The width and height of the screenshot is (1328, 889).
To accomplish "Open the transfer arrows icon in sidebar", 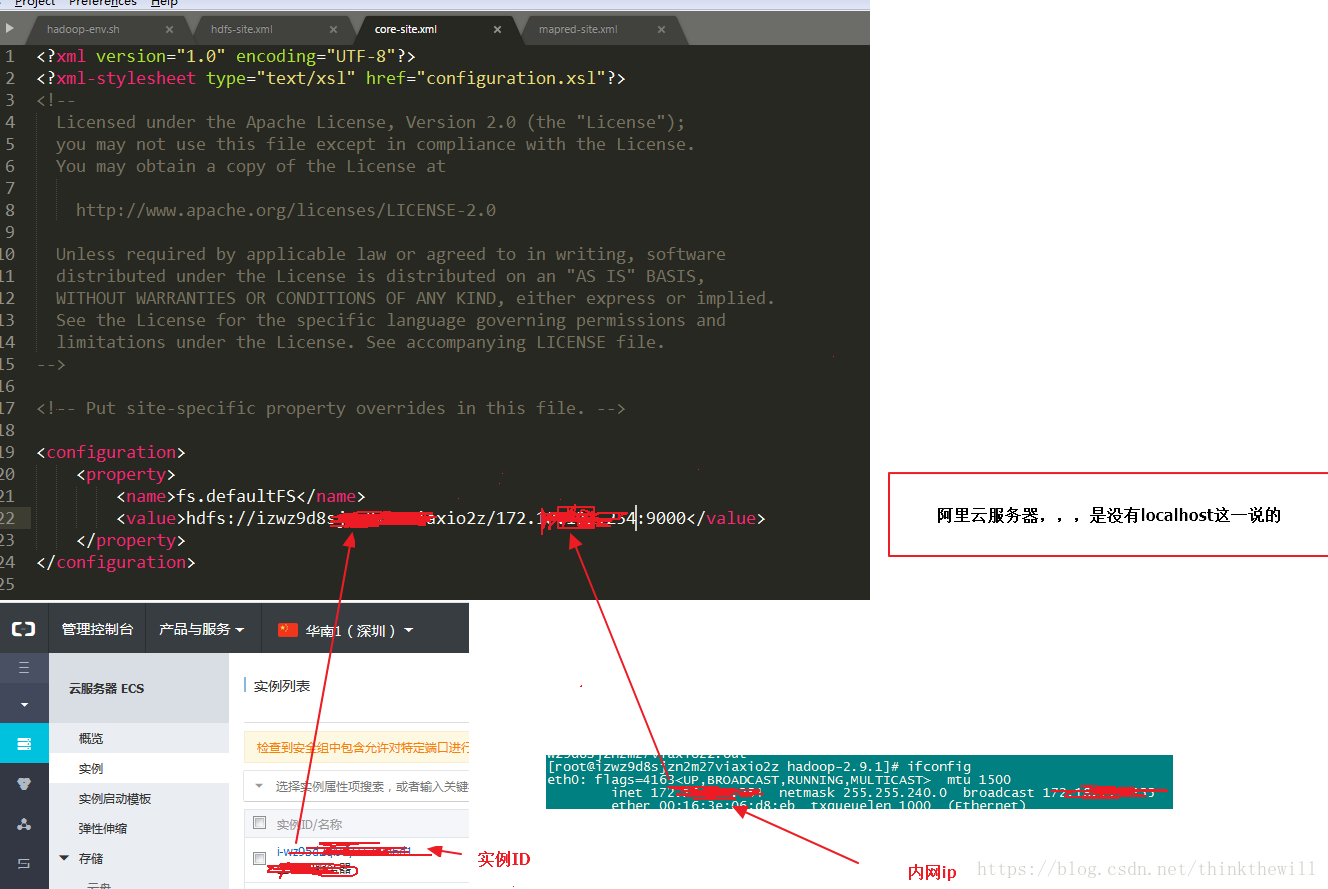I will click(24, 863).
